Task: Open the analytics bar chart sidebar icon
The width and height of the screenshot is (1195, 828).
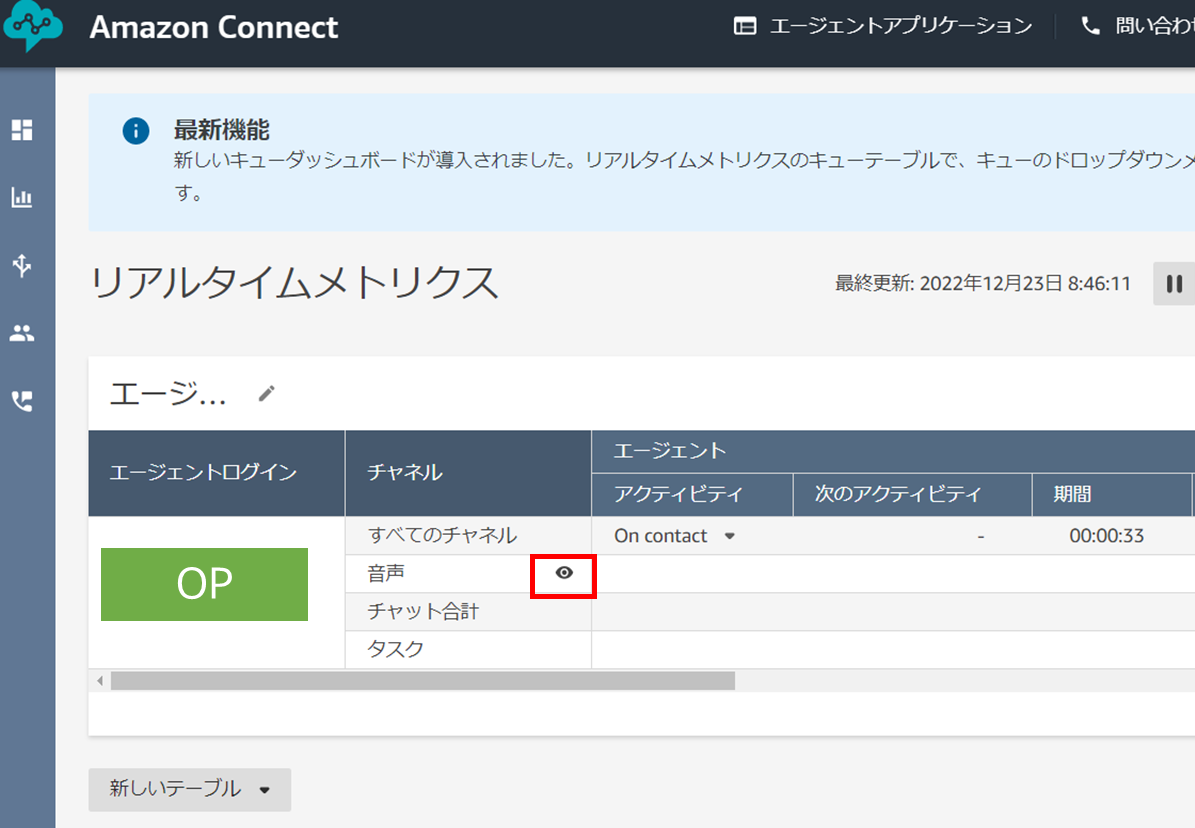Action: (22, 197)
